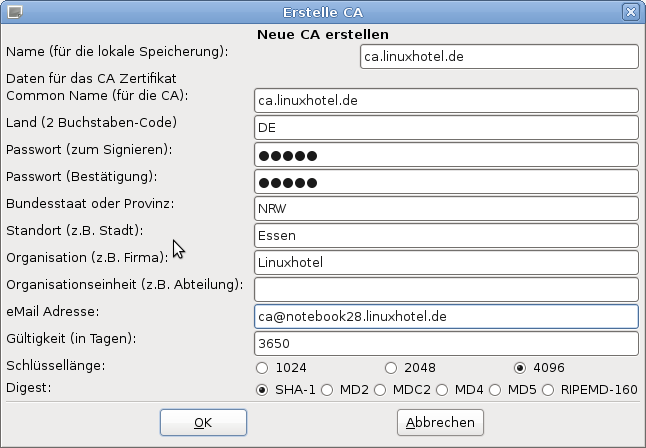Select the 2048 key length option
The height and width of the screenshot is (448, 646).
pyautogui.click(x=391, y=367)
